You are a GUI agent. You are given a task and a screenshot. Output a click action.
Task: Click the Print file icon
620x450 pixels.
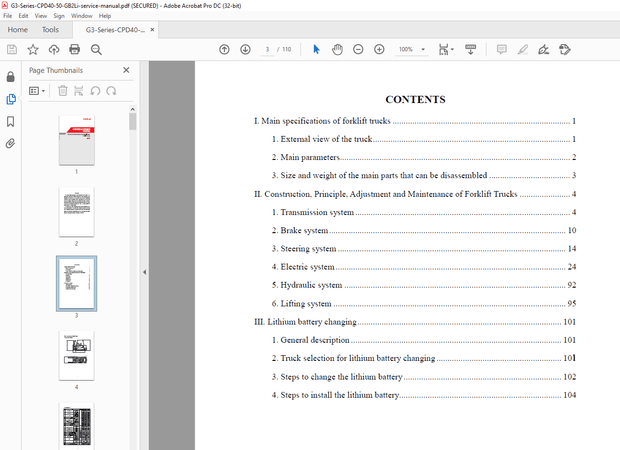(x=77, y=49)
